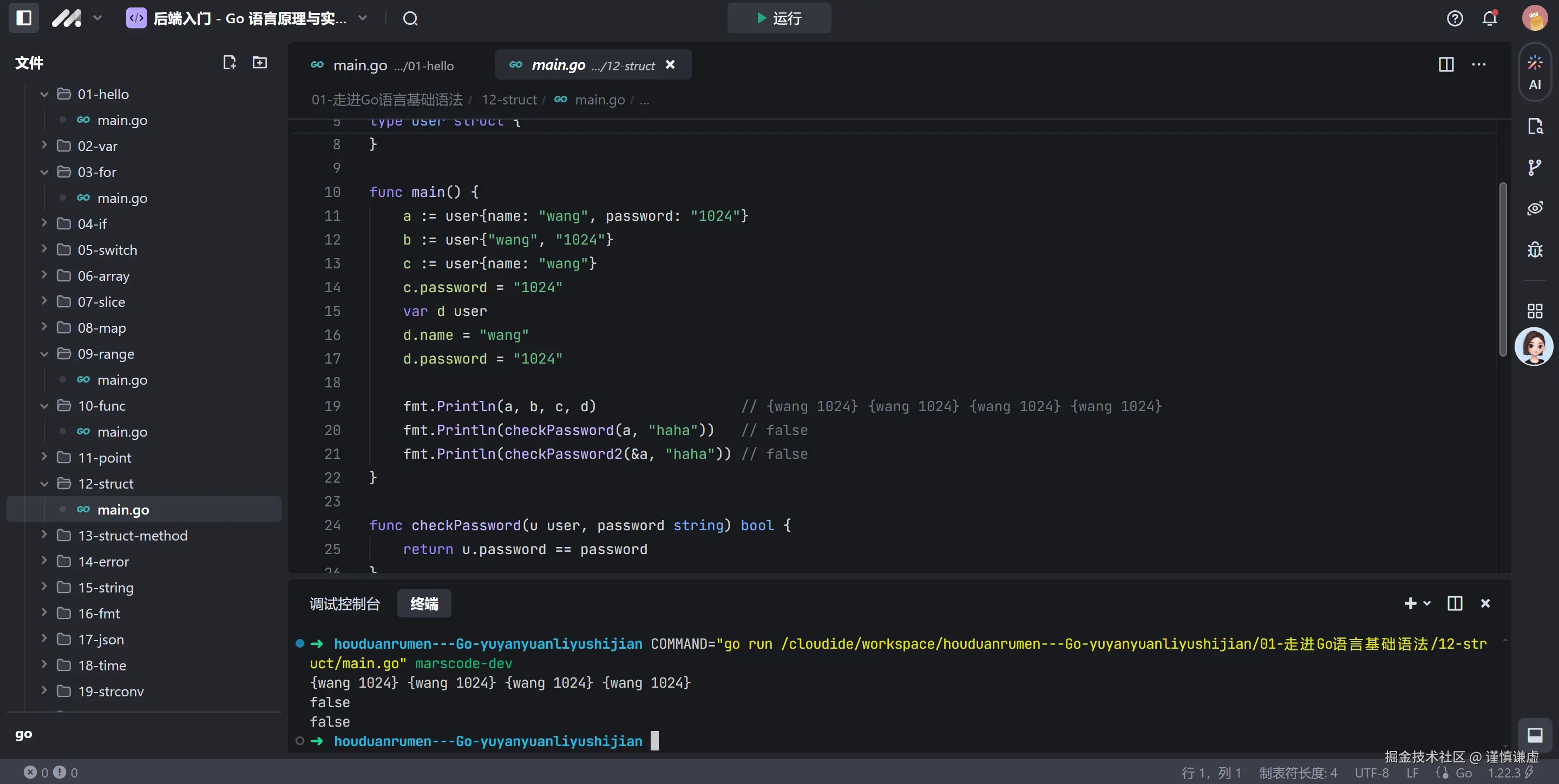Click 12-struct in the breadcrumb path
1559x784 pixels.
coord(509,100)
